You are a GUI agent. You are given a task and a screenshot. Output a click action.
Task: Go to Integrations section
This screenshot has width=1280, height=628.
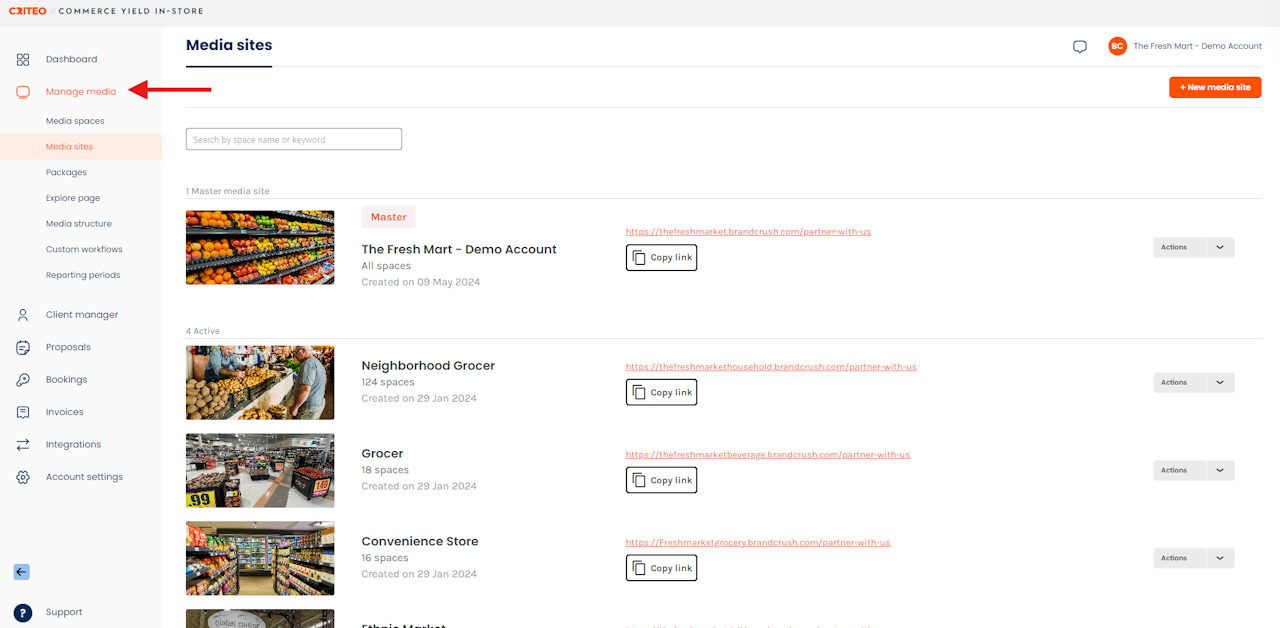click(x=73, y=444)
